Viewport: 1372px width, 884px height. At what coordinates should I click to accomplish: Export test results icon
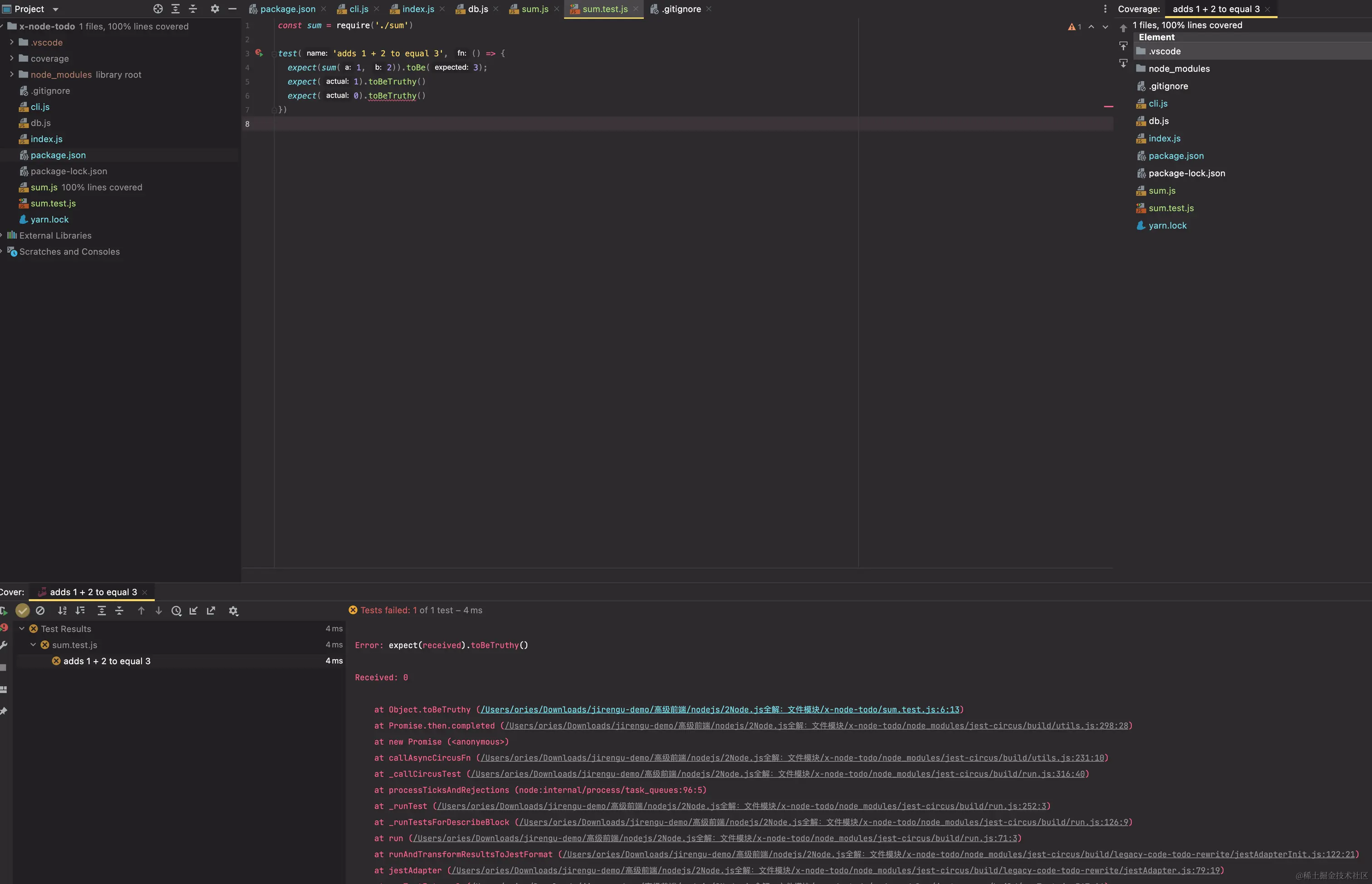click(x=211, y=611)
